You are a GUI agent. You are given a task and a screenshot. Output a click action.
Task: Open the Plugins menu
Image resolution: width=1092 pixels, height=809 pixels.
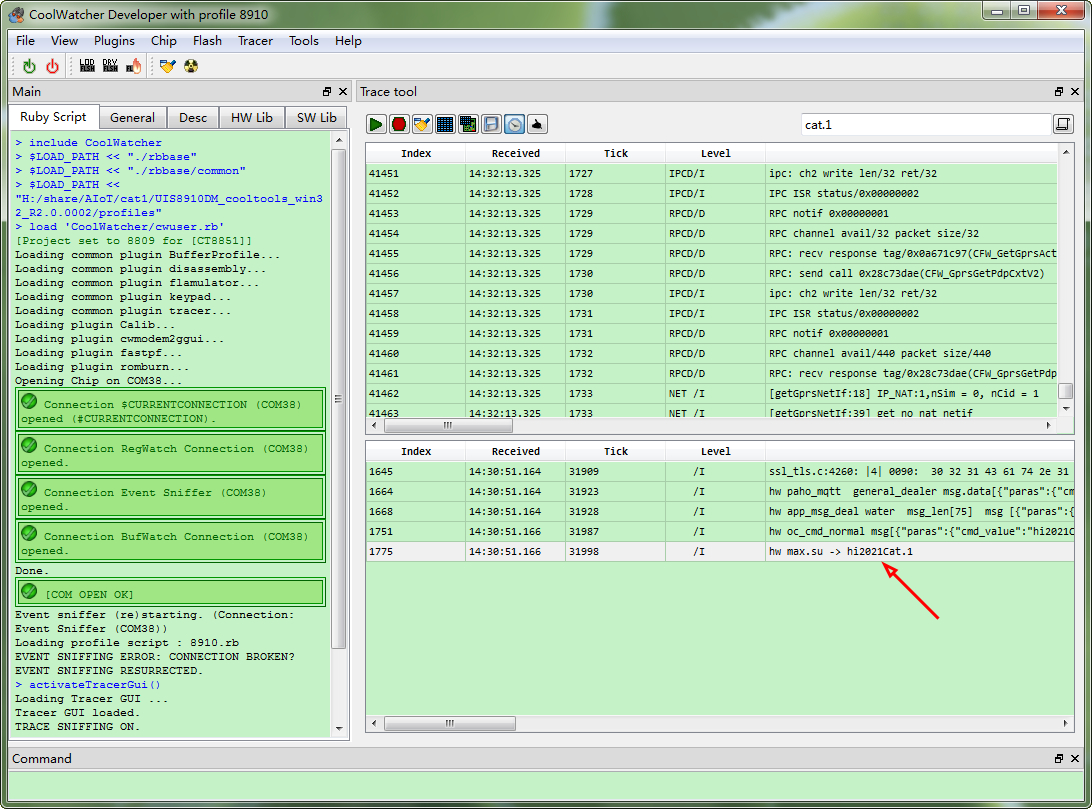point(114,41)
